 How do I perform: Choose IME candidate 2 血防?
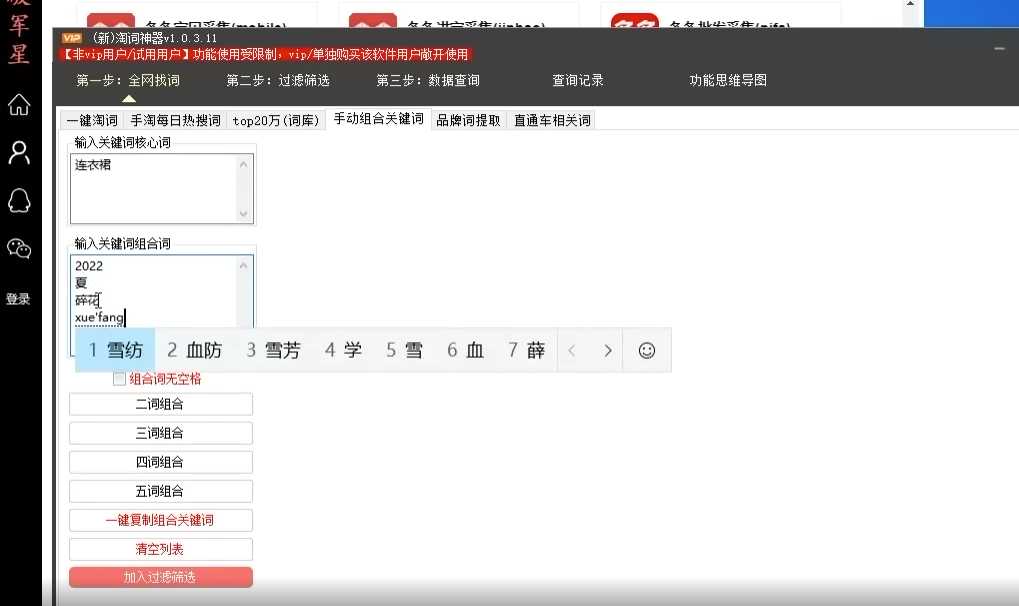tap(194, 350)
